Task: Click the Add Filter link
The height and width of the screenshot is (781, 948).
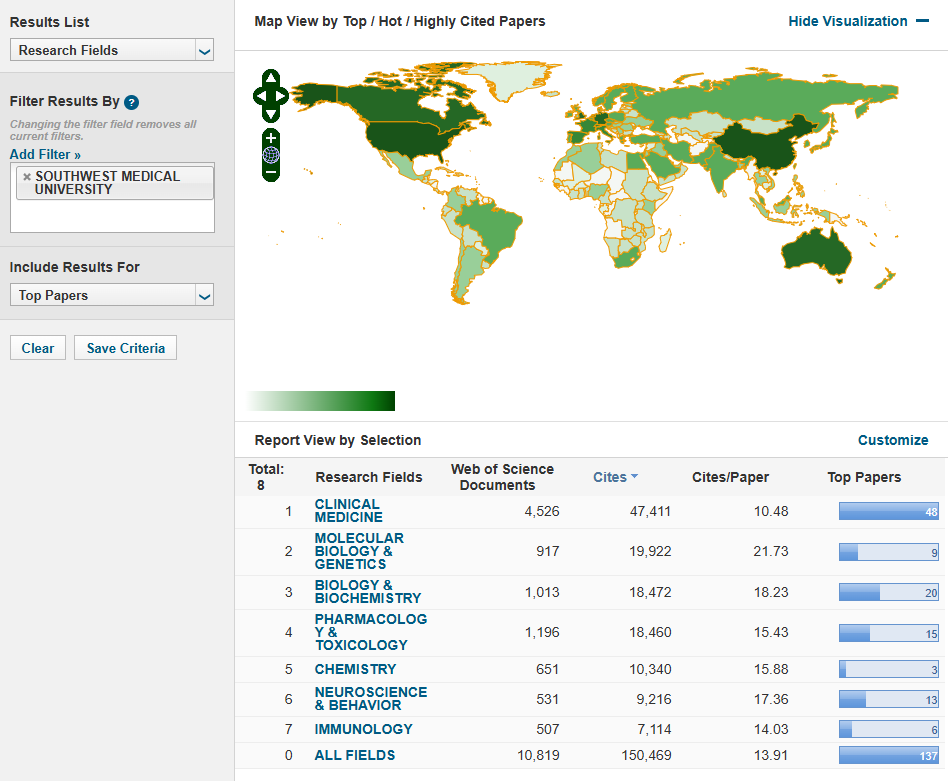Action: click(45, 154)
